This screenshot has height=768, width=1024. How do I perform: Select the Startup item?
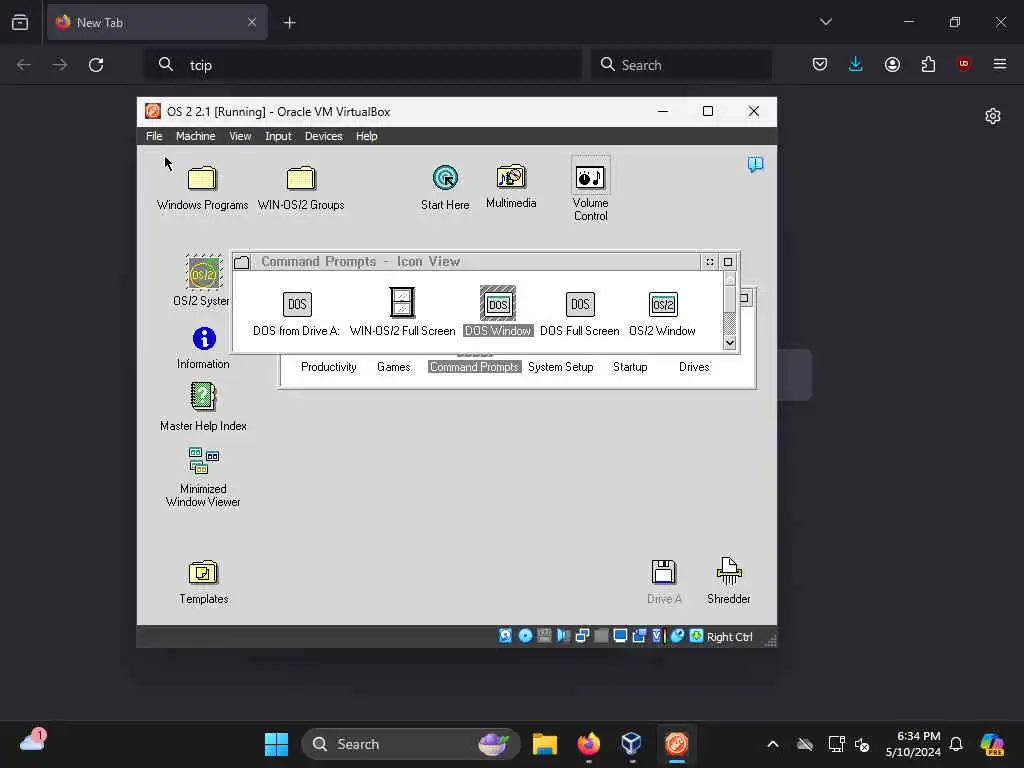click(x=630, y=367)
